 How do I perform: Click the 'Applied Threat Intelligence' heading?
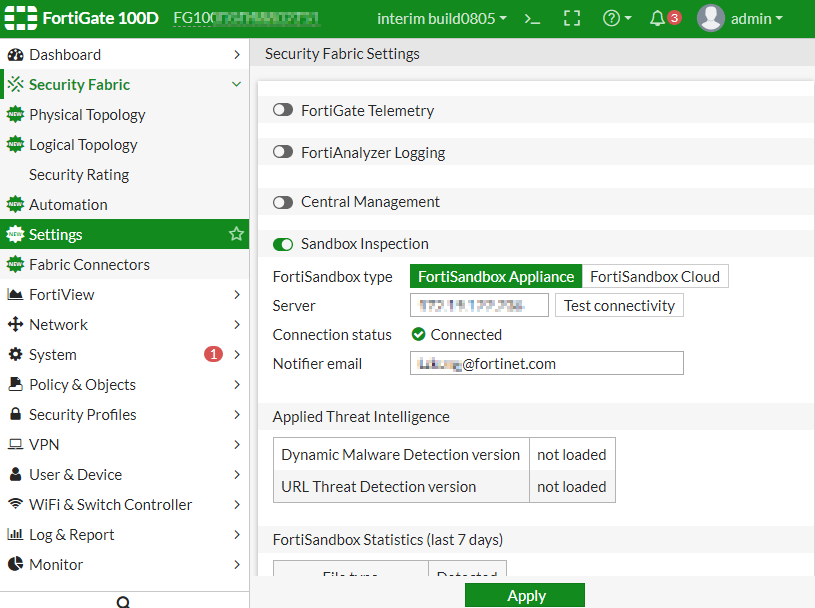point(361,417)
